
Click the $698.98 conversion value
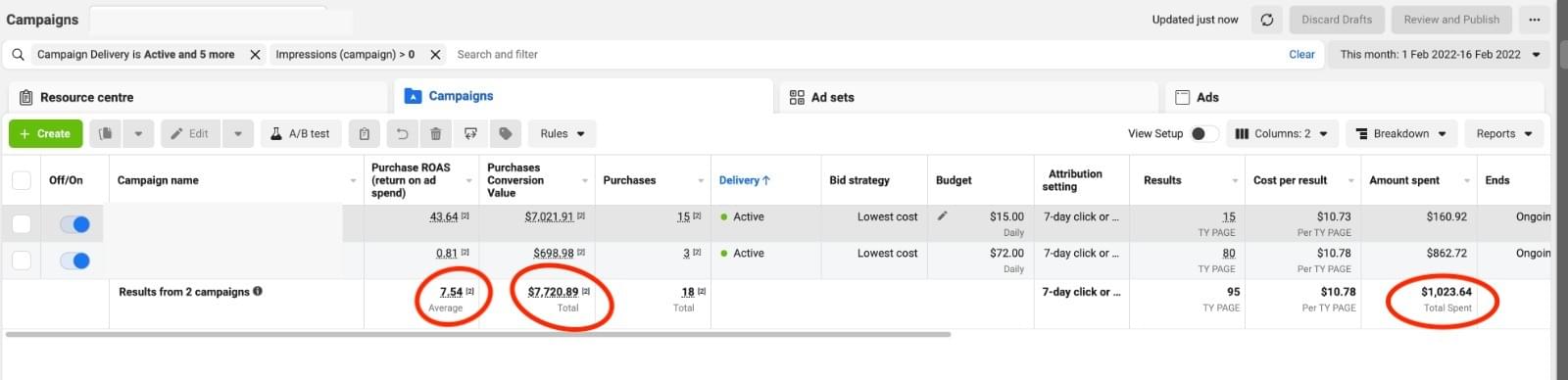[554, 253]
